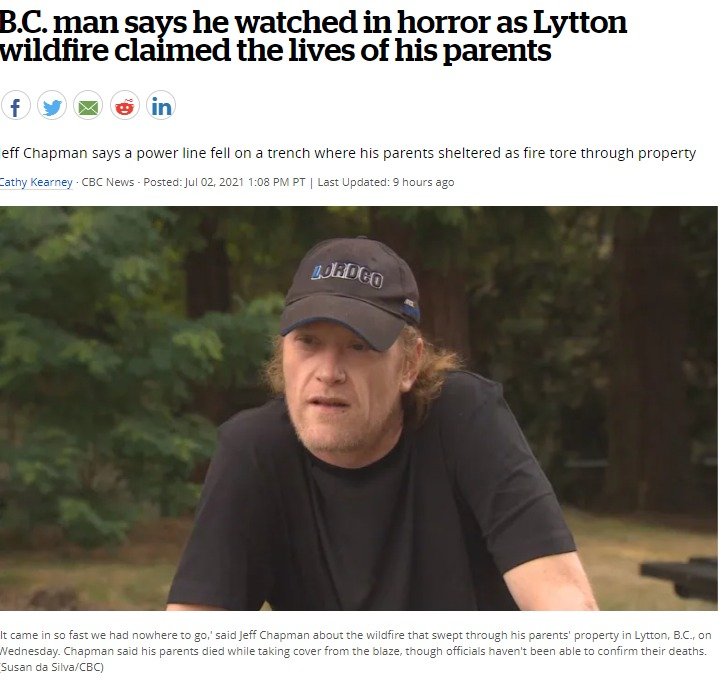Open the photo of Jeff Chapman
The height and width of the screenshot is (685, 722).
pyautogui.click(x=359, y=408)
